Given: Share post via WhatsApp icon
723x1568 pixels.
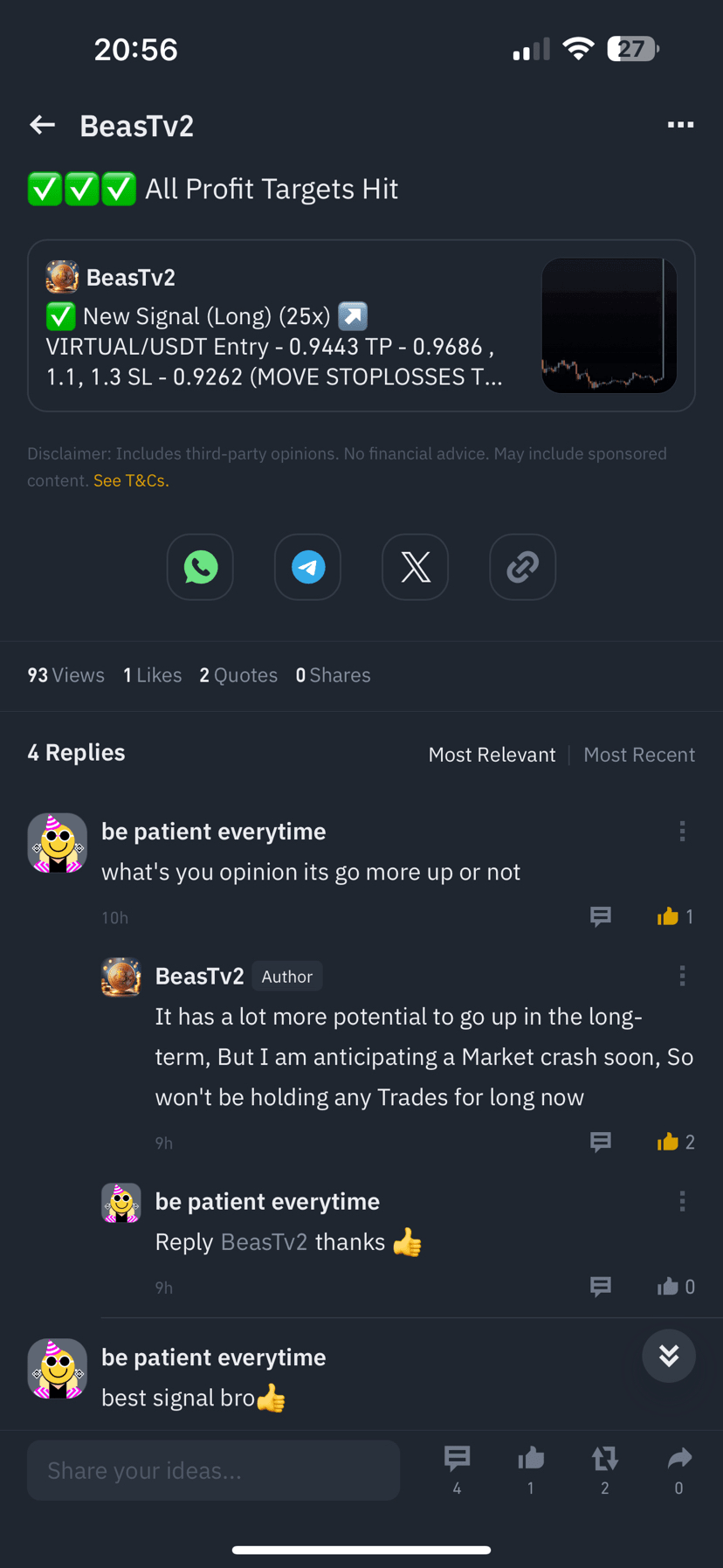Looking at the screenshot, I should coord(200,567).
